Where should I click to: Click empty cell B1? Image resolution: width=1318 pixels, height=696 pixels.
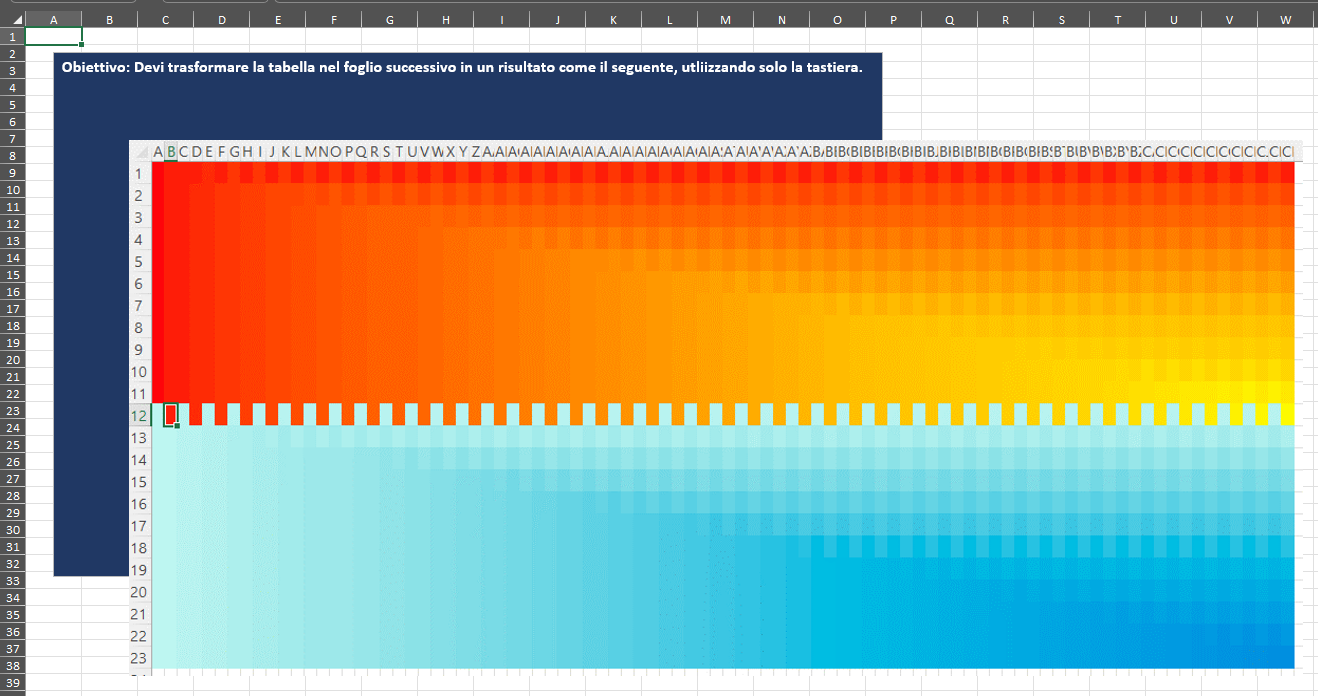[109, 36]
